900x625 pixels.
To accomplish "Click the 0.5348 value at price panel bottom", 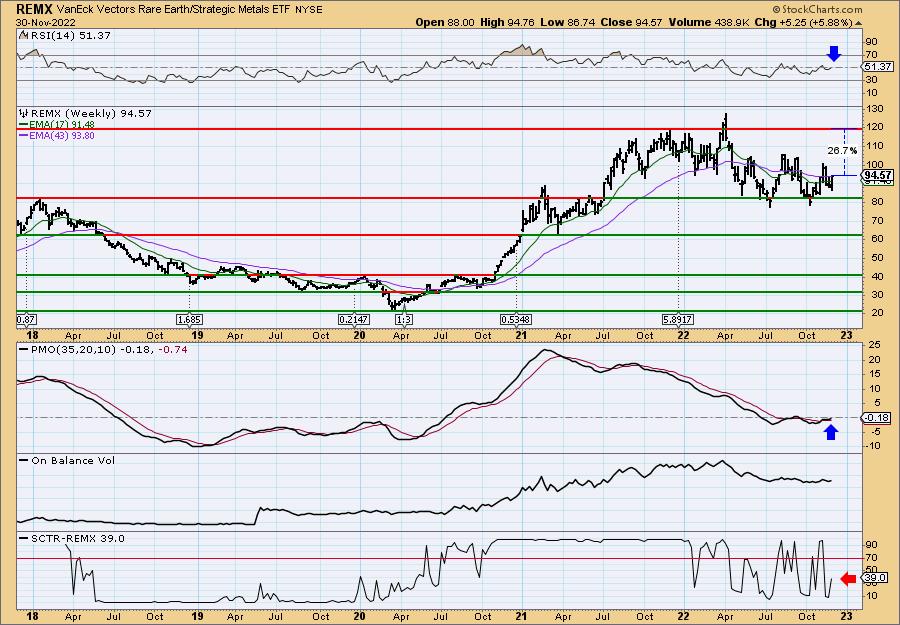I will (x=516, y=319).
